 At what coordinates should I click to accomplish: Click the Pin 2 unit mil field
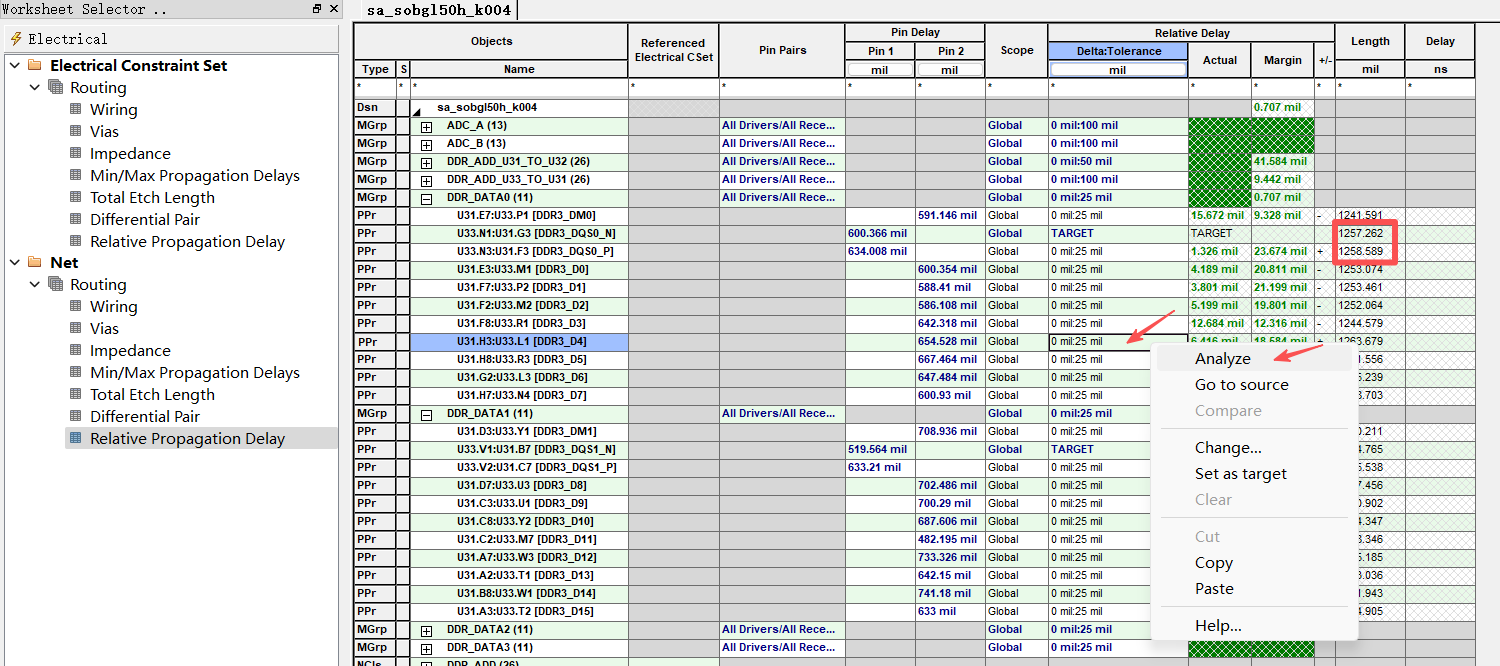(x=949, y=70)
